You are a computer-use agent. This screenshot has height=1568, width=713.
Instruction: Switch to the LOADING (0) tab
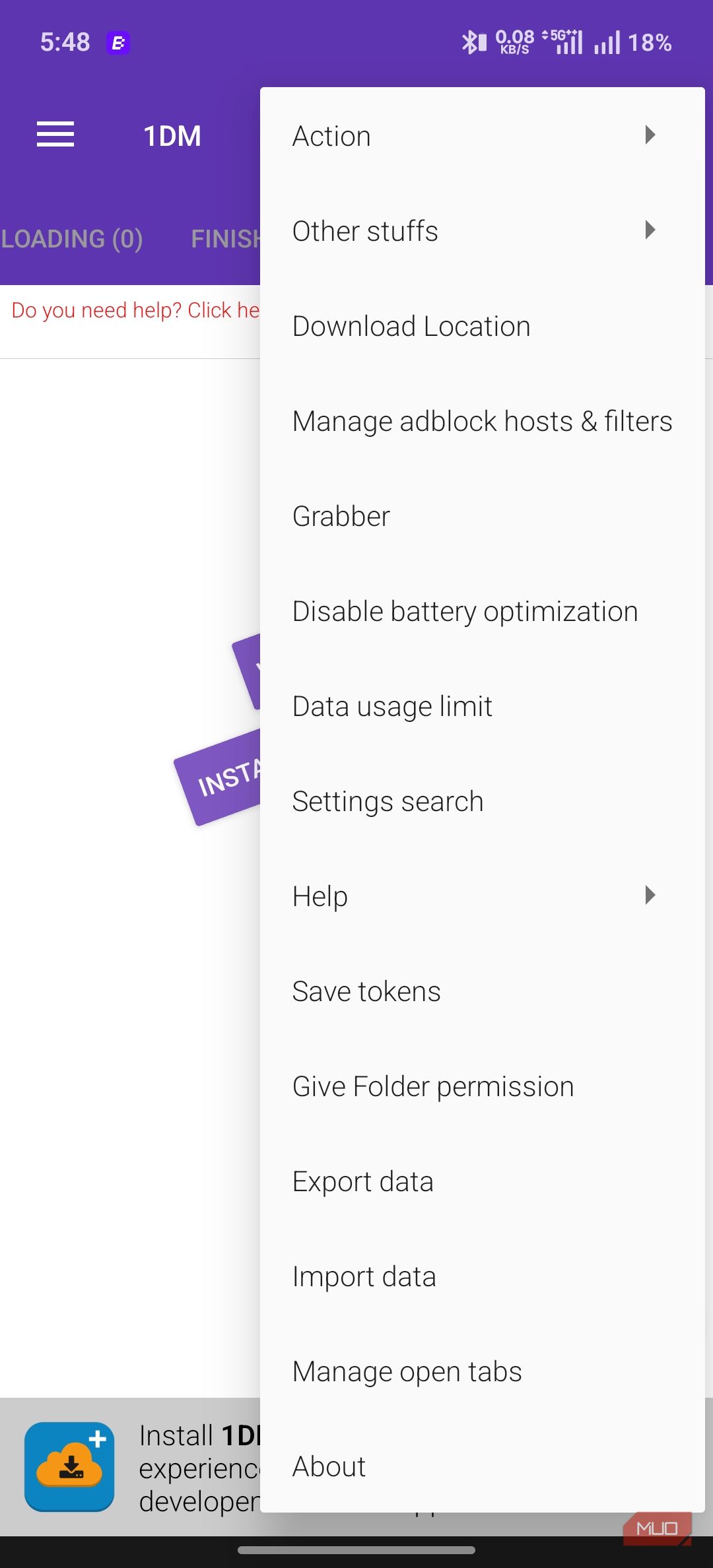point(71,239)
